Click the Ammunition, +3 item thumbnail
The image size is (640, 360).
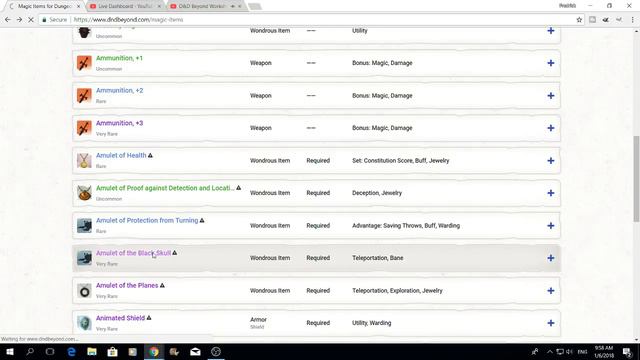(84, 128)
